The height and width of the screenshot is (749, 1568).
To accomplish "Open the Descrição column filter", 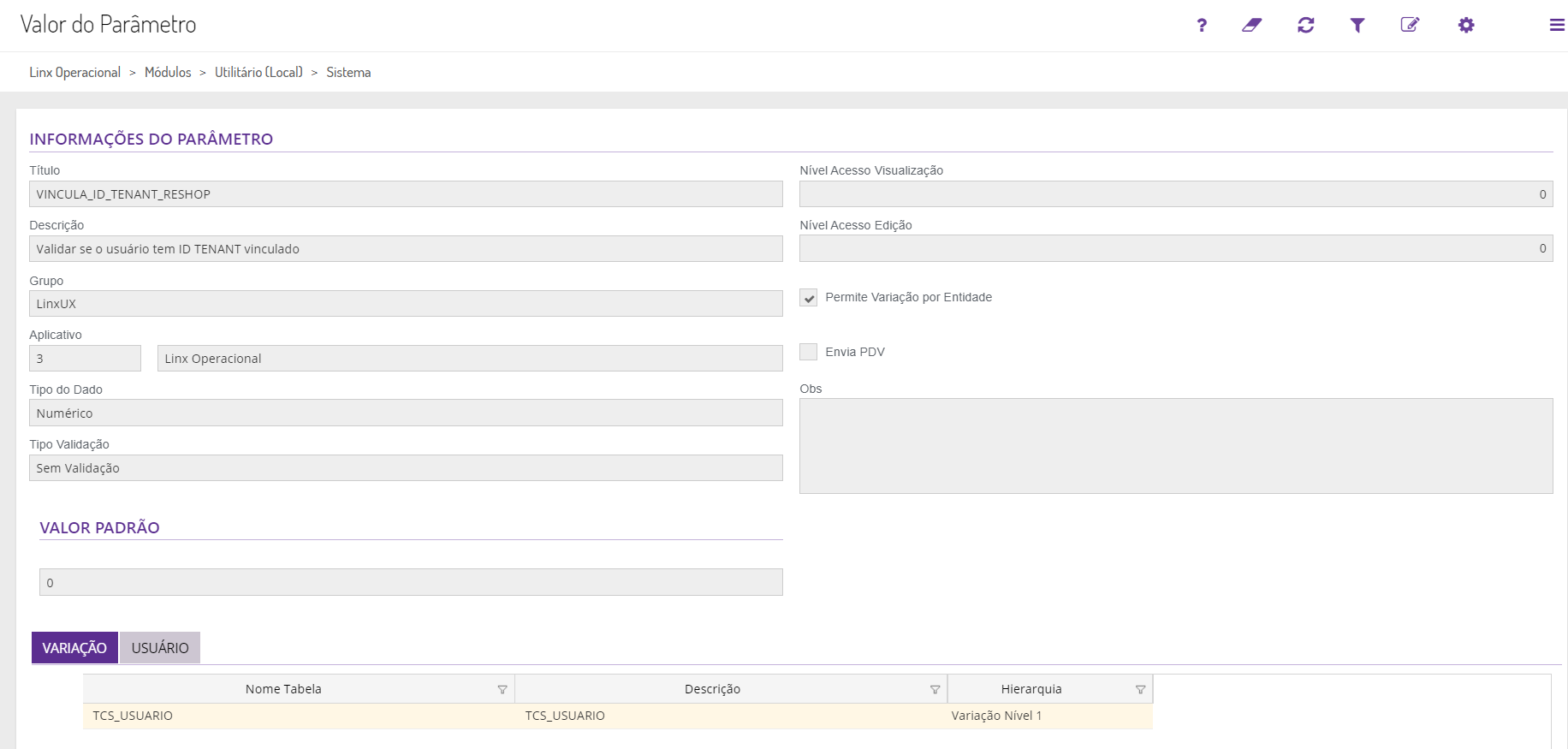I will click(935, 690).
